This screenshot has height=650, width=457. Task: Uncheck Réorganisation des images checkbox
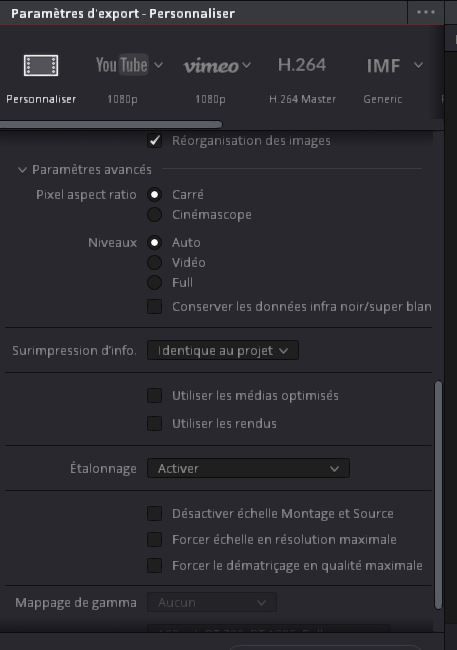click(x=154, y=141)
